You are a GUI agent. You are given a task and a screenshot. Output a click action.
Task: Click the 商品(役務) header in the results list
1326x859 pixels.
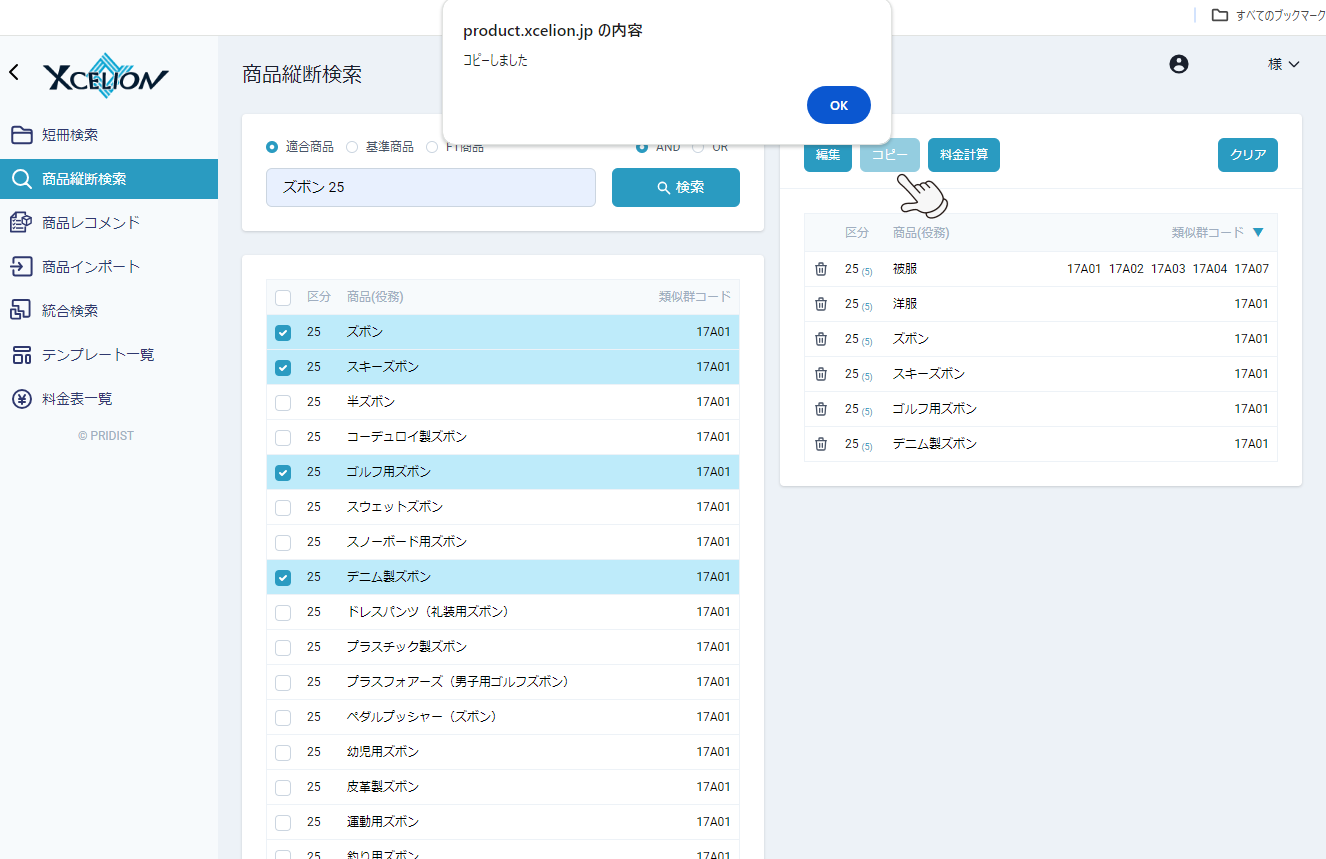[x=375, y=297]
